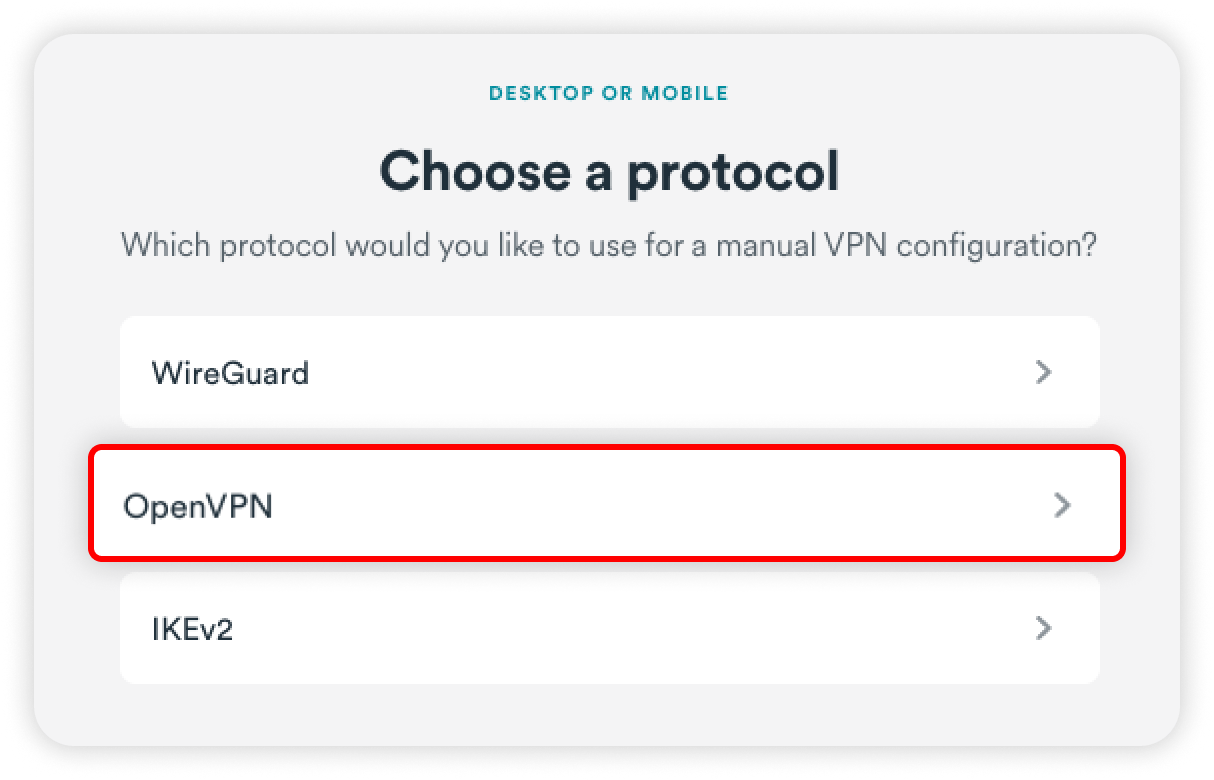The height and width of the screenshot is (780, 1214).
Task: Expand OpenVPN using its right chevron
Action: pyautogui.click(x=1062, y=506)
